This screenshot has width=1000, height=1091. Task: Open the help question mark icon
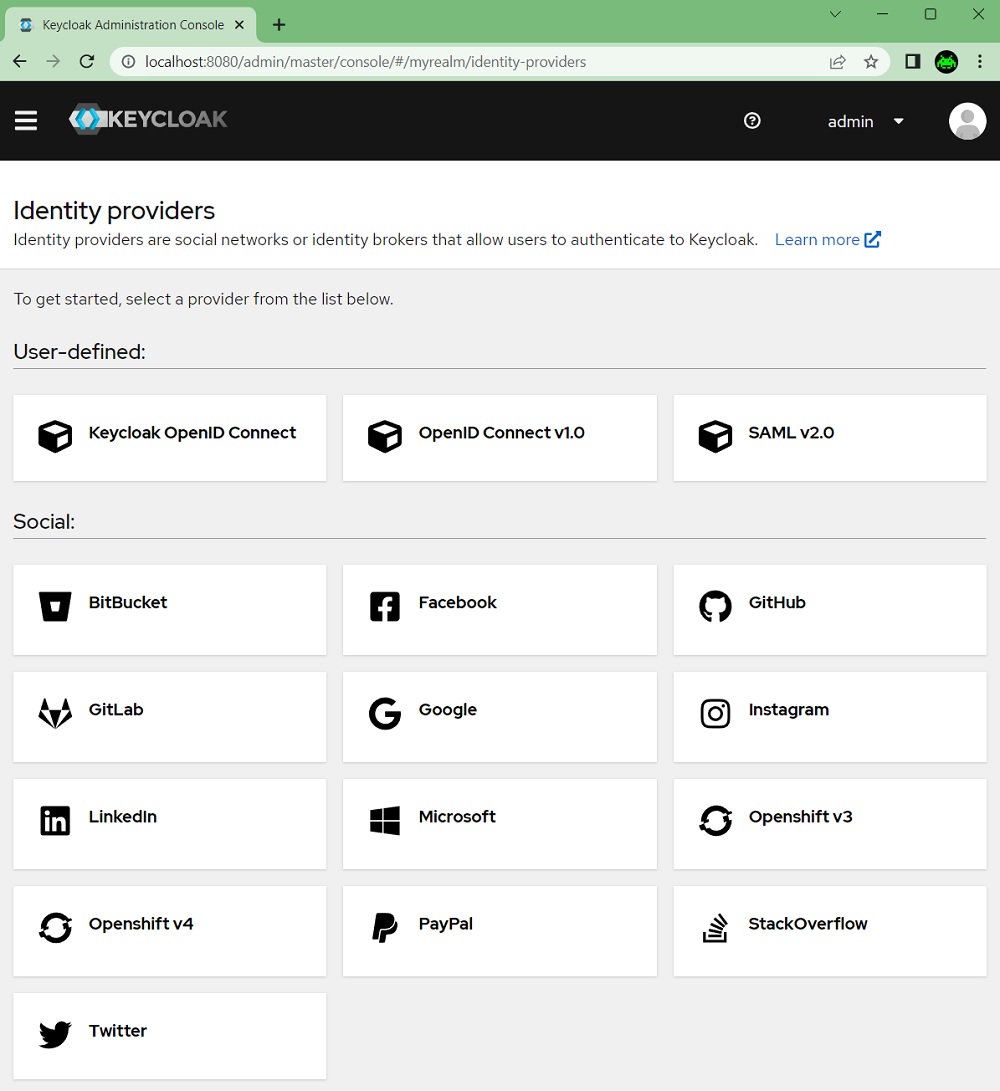pos(752,120)
